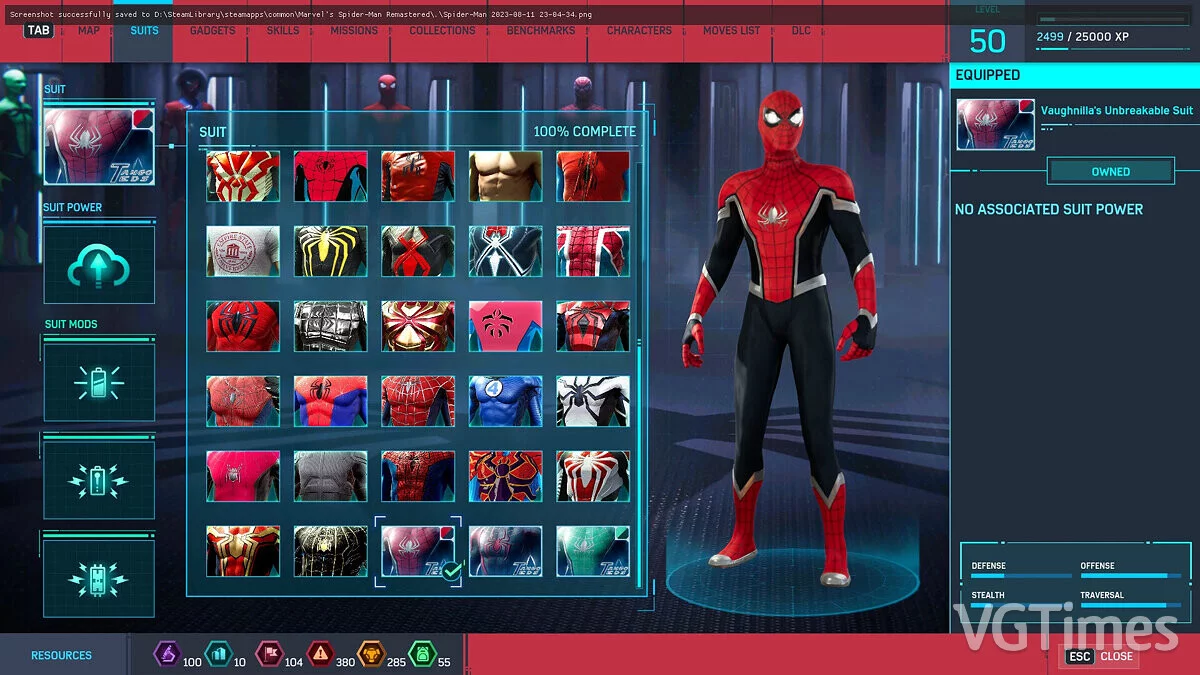Select the glowing battery suit mod slot
This screenshot has width=1200, height=675.
pos(99,382)
